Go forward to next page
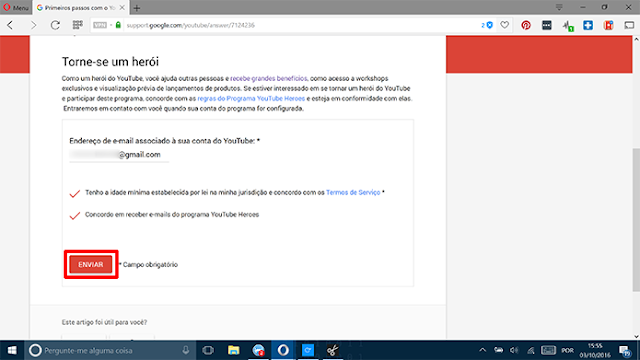Image resolution: width=640 pixels, height=360 pixels. [x=33, y=25]
